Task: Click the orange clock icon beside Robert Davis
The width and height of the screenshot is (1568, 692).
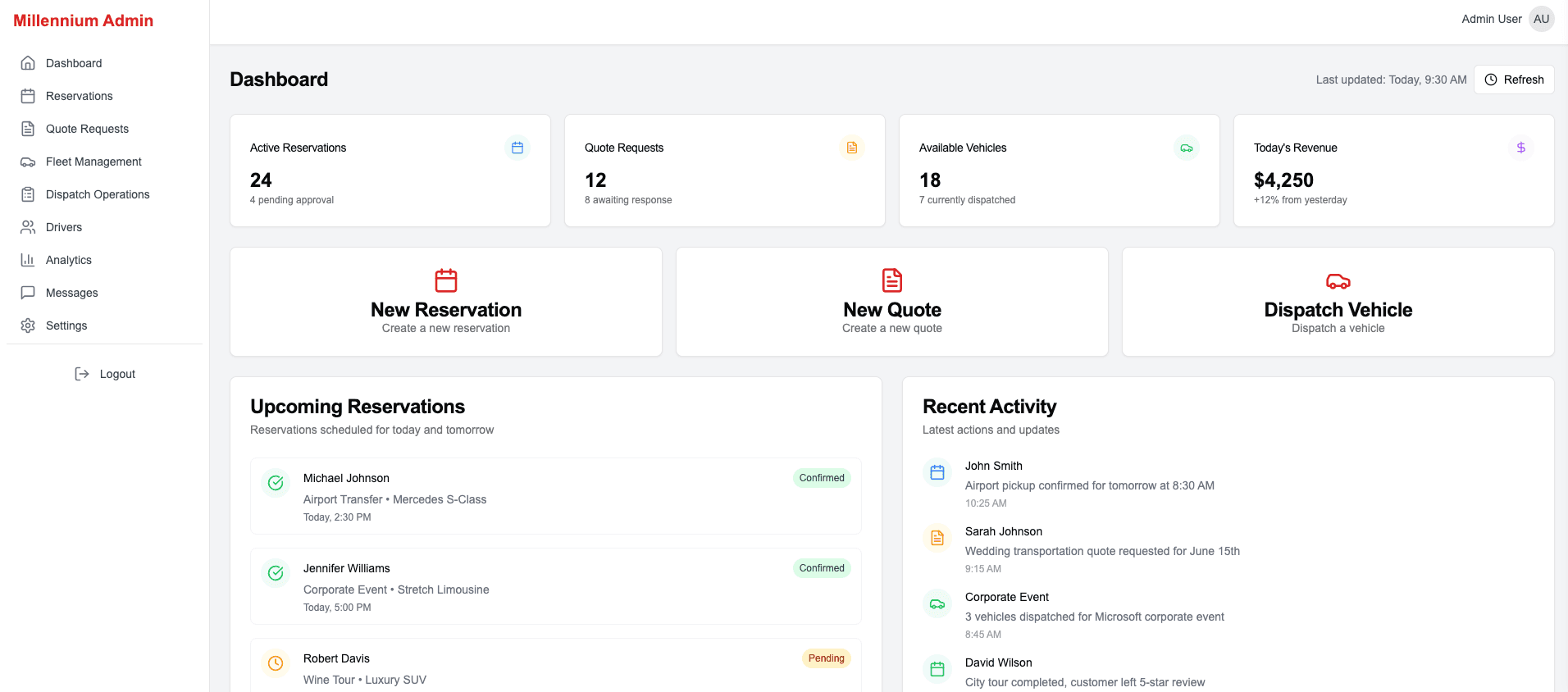Action: click(276, 663)
